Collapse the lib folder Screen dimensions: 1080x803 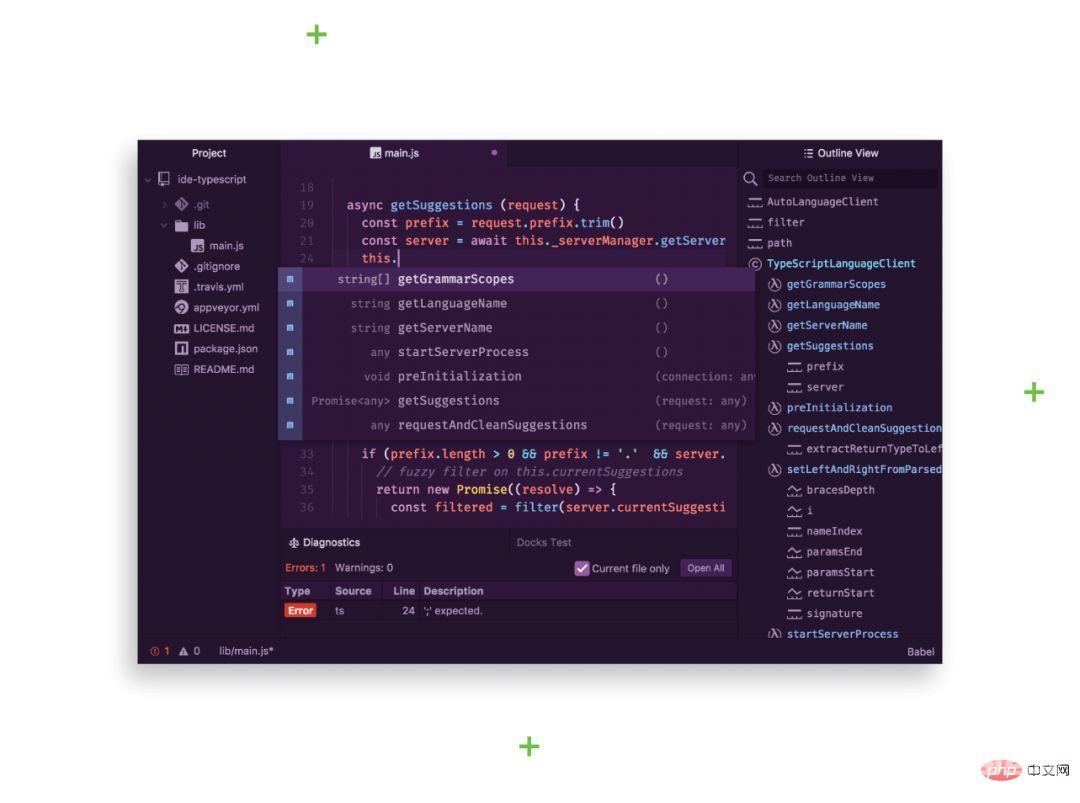pyautogui.click(x=164, y=225)
